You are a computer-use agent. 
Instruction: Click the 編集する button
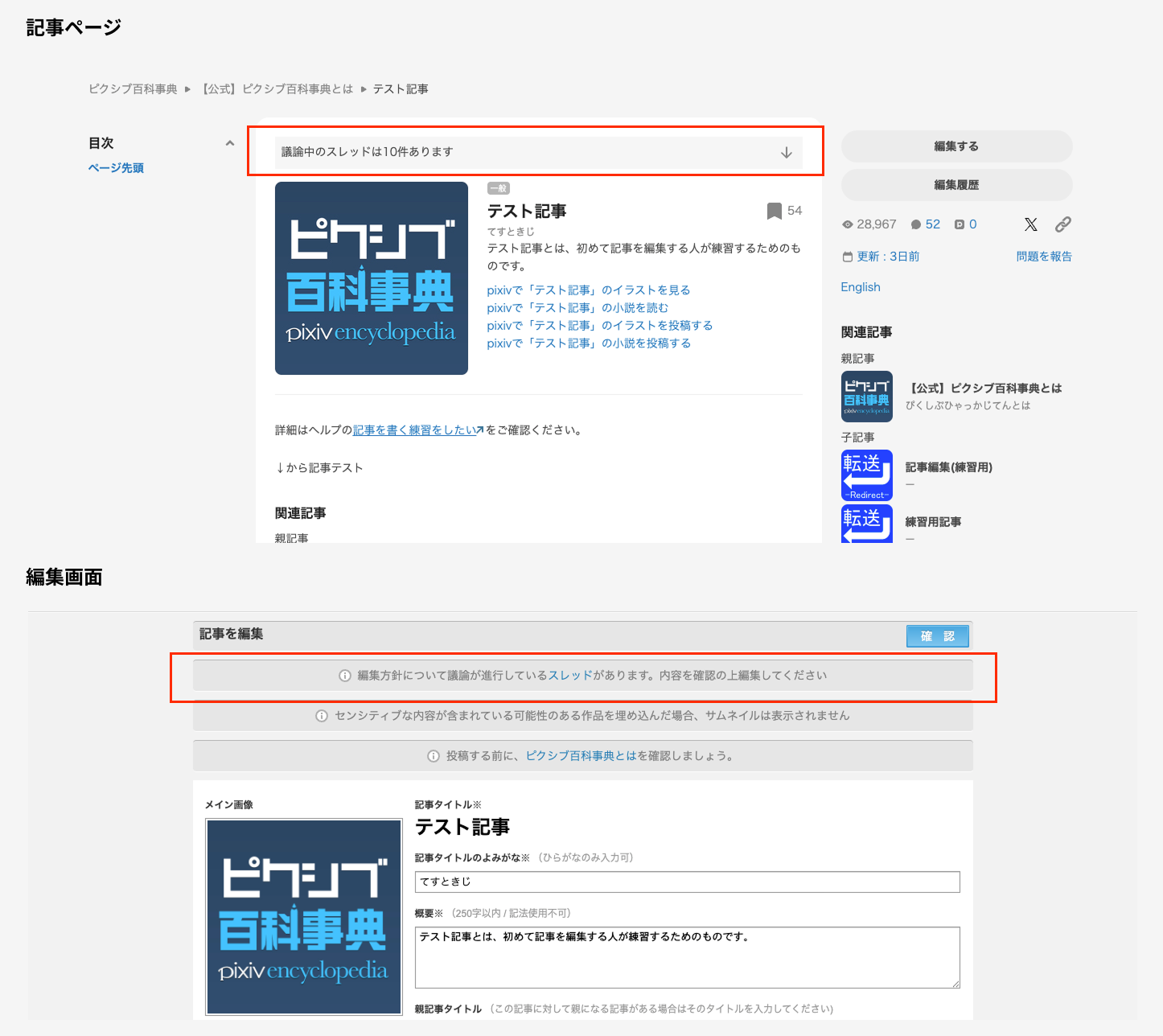(x=957, y=146)
